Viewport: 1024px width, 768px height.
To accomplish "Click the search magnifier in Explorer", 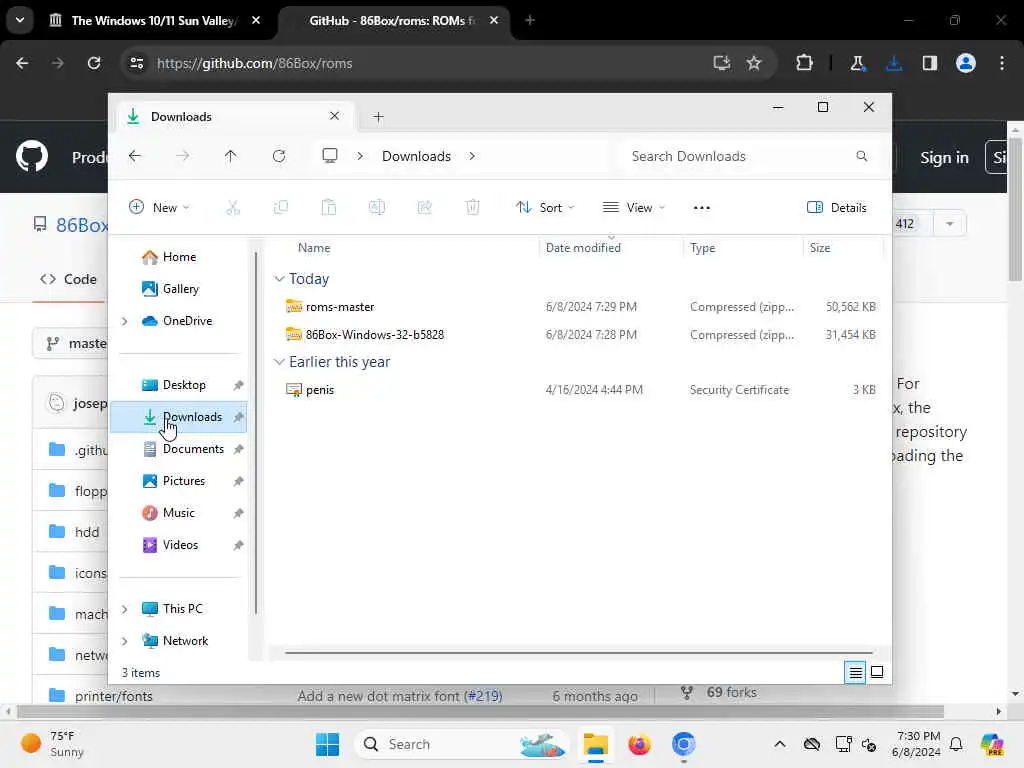I will pyautogui.click(x=861, y=156).
